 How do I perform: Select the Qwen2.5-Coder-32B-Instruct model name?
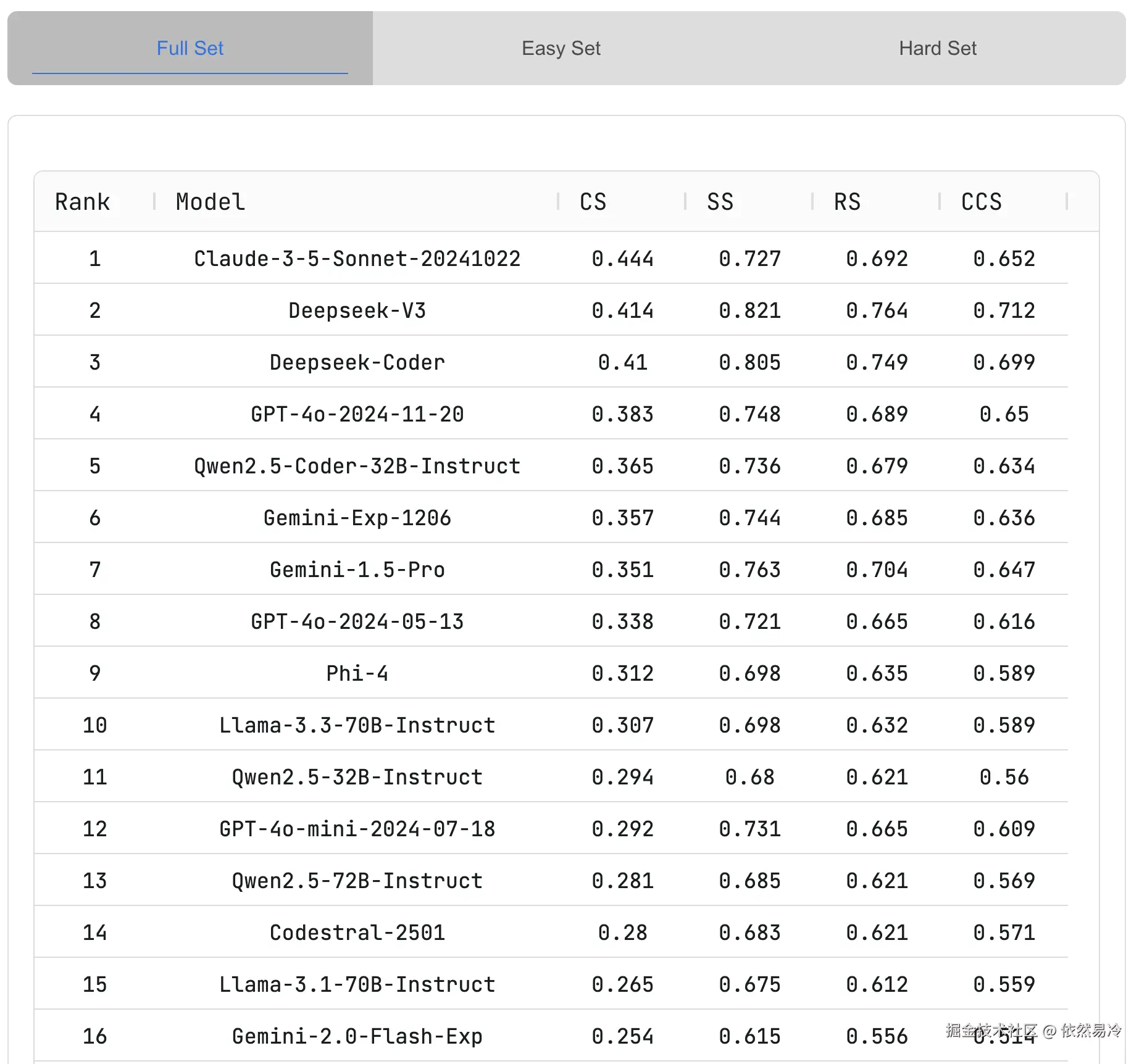click(x=357, y=466)
